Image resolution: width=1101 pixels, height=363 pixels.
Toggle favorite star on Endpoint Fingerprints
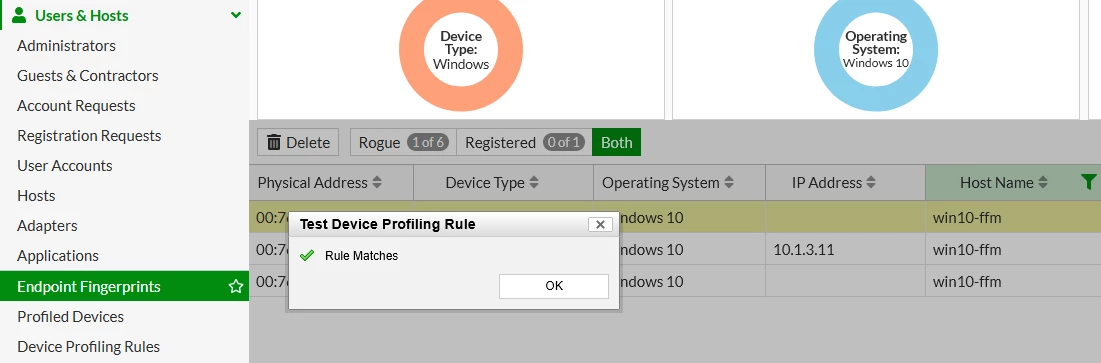(x=236, y=286)
